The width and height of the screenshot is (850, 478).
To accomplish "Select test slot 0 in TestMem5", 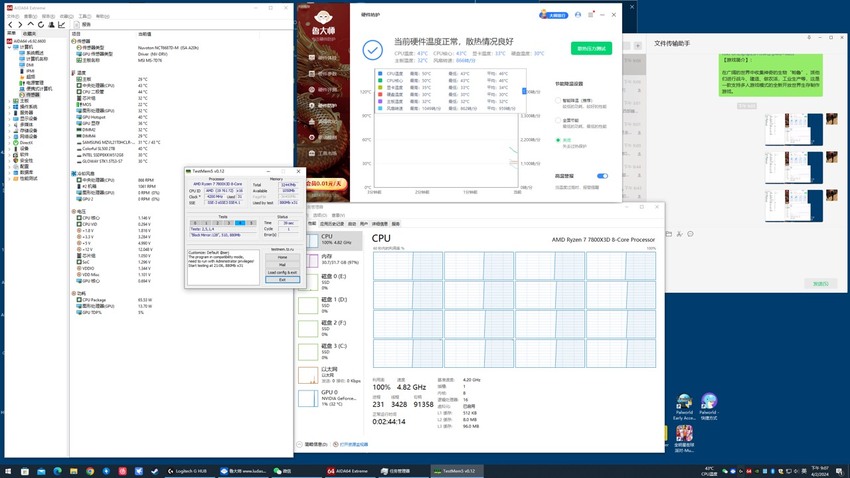I will coord(195,223).
